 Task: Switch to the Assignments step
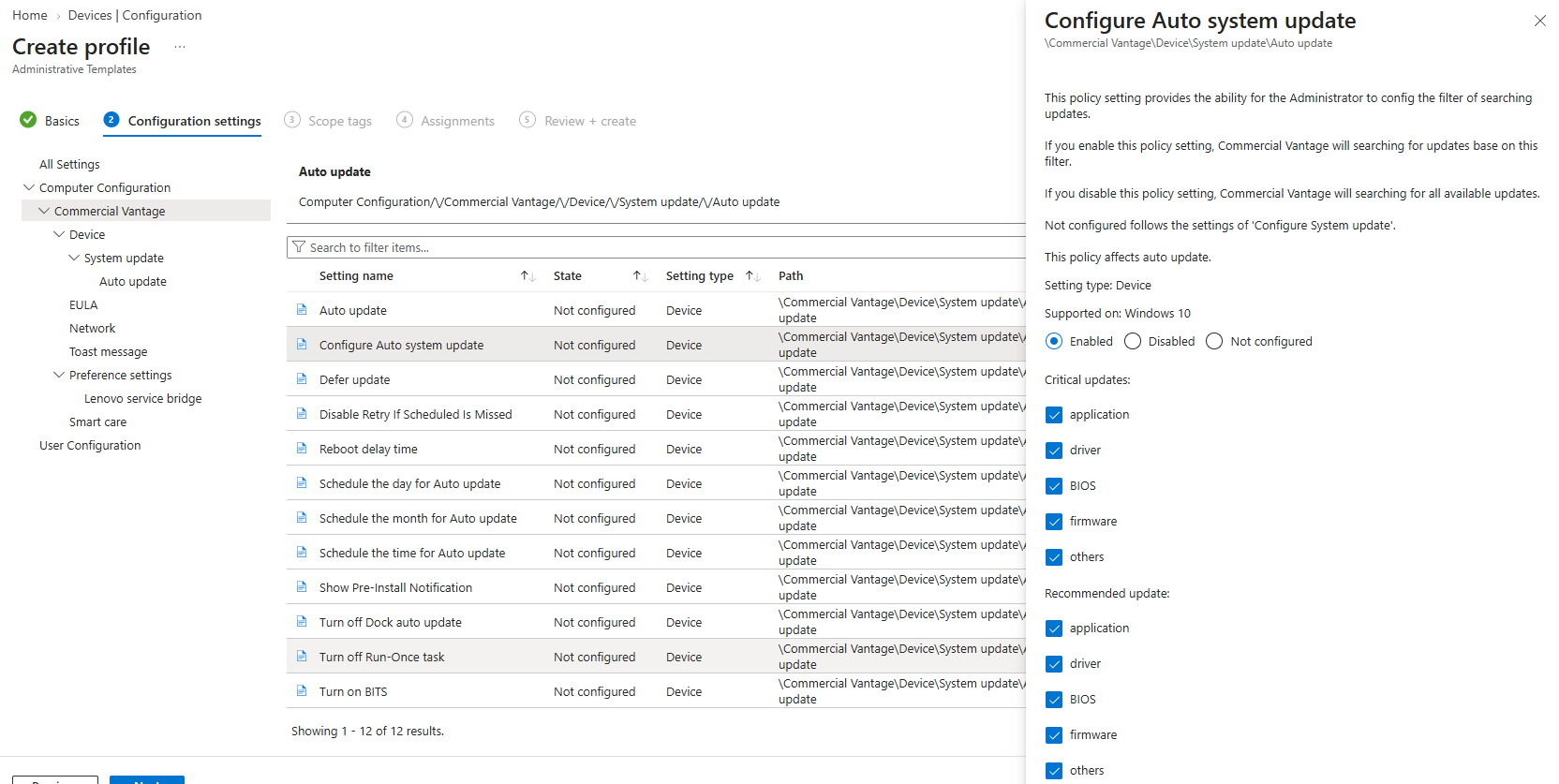click(x=445, y=121)
